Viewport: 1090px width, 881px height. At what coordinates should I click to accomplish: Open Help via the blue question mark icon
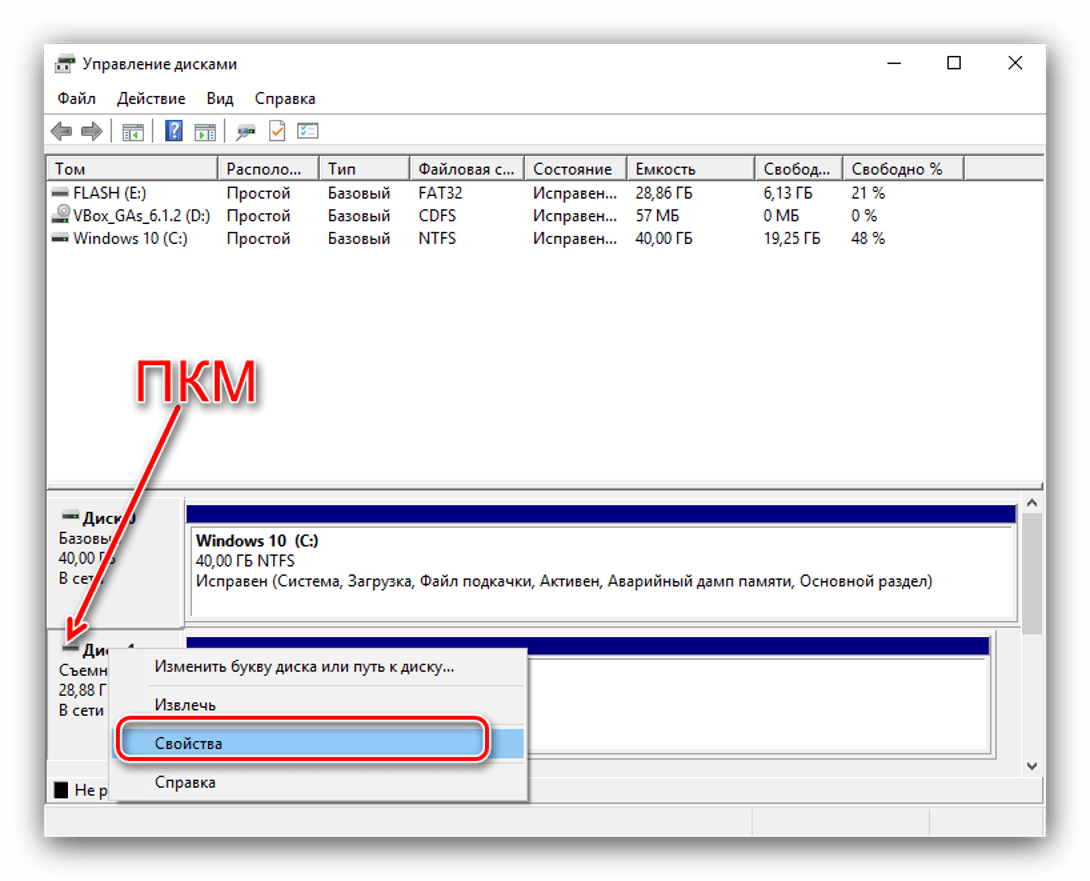coord(174,131)
